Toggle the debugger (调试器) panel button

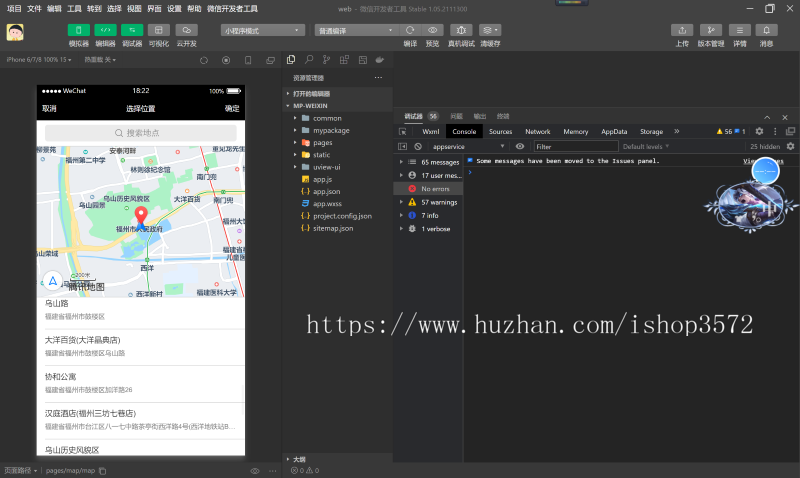[x=132, y=30]
